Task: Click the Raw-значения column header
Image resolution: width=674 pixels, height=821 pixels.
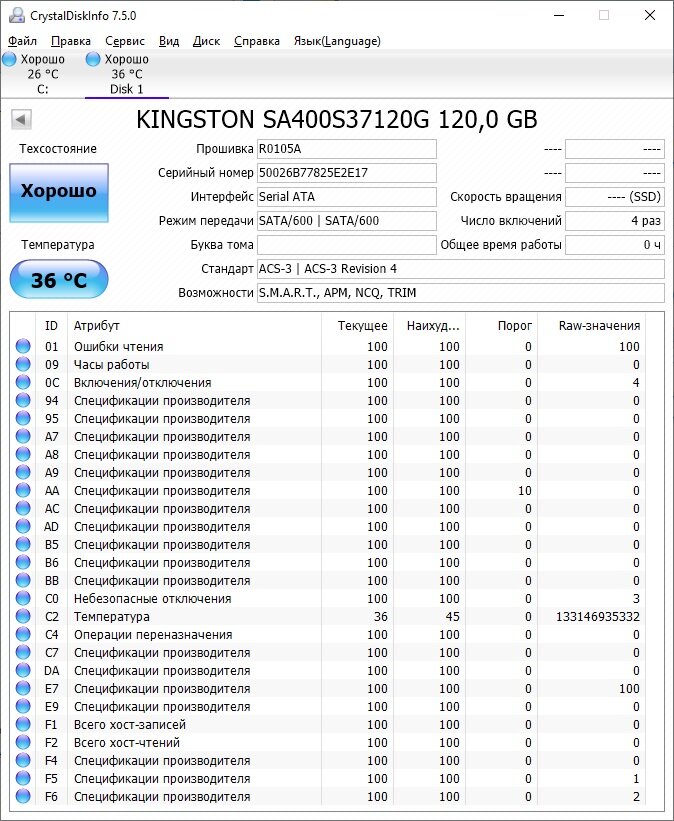Action: click(x=592, y=326)
